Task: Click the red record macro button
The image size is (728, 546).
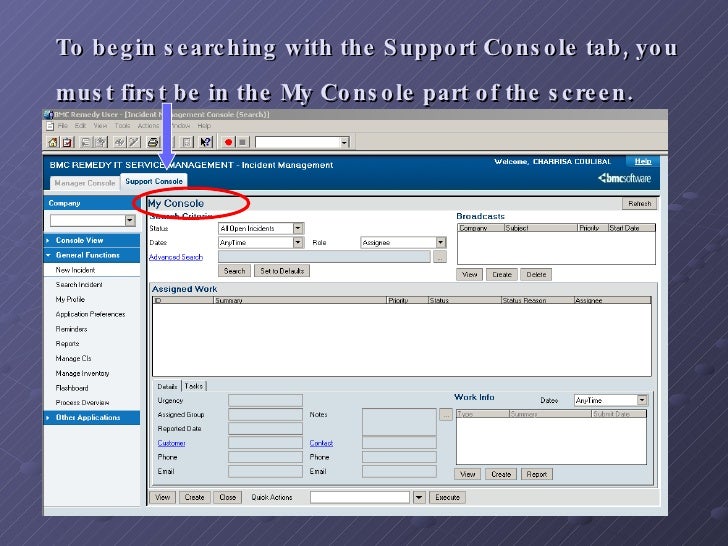Action: [228, 142]
